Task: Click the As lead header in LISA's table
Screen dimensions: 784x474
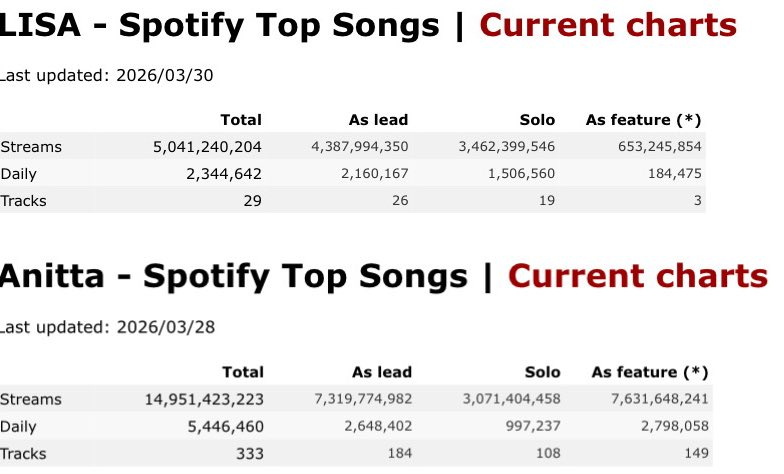Action: (378, 120)
